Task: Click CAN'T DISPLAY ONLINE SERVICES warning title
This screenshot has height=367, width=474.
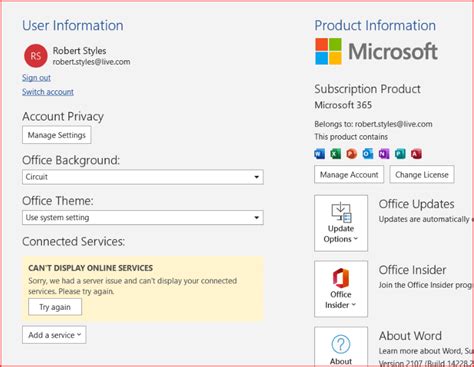Action: 91,268
